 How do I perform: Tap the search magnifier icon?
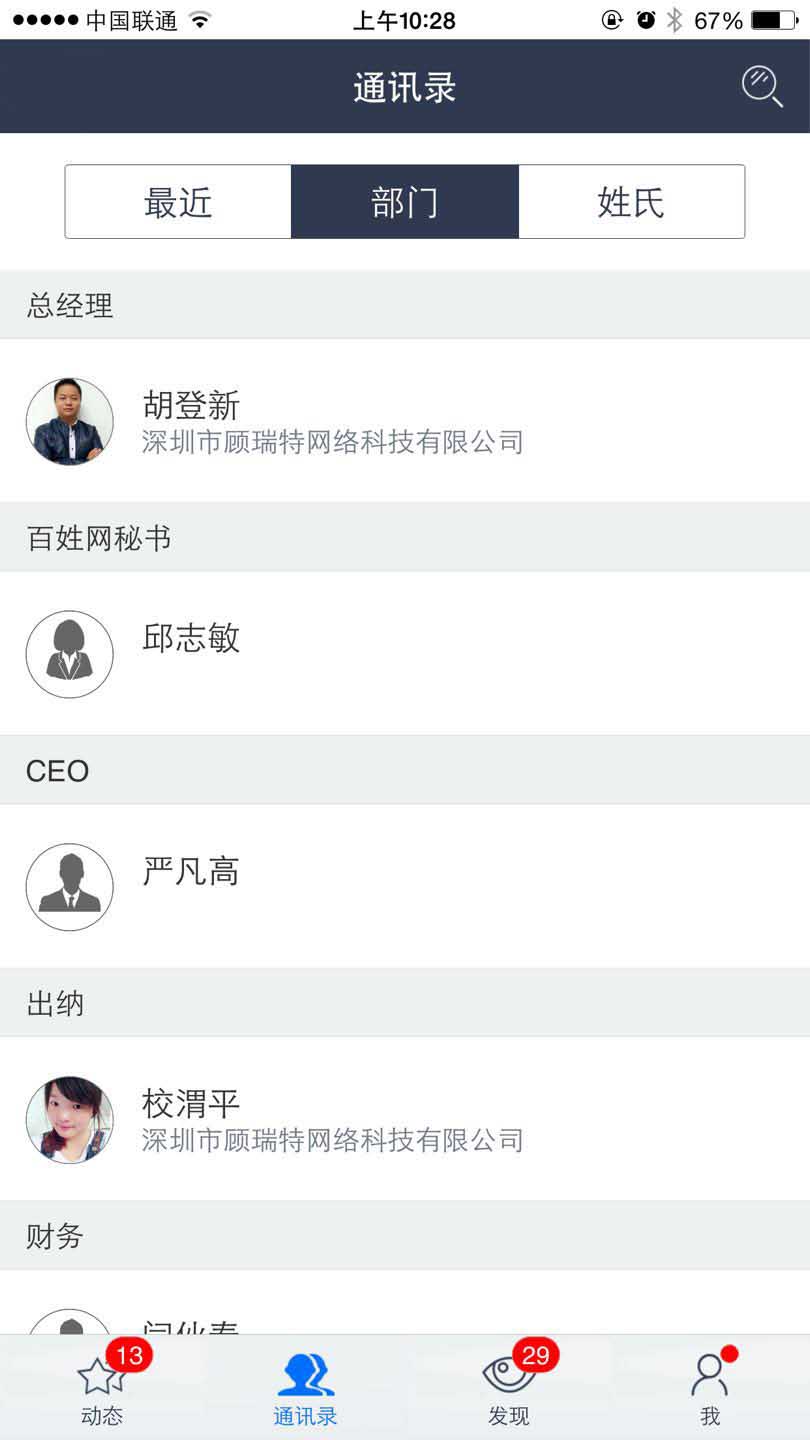pyautogui.click(x=761, y=86)
